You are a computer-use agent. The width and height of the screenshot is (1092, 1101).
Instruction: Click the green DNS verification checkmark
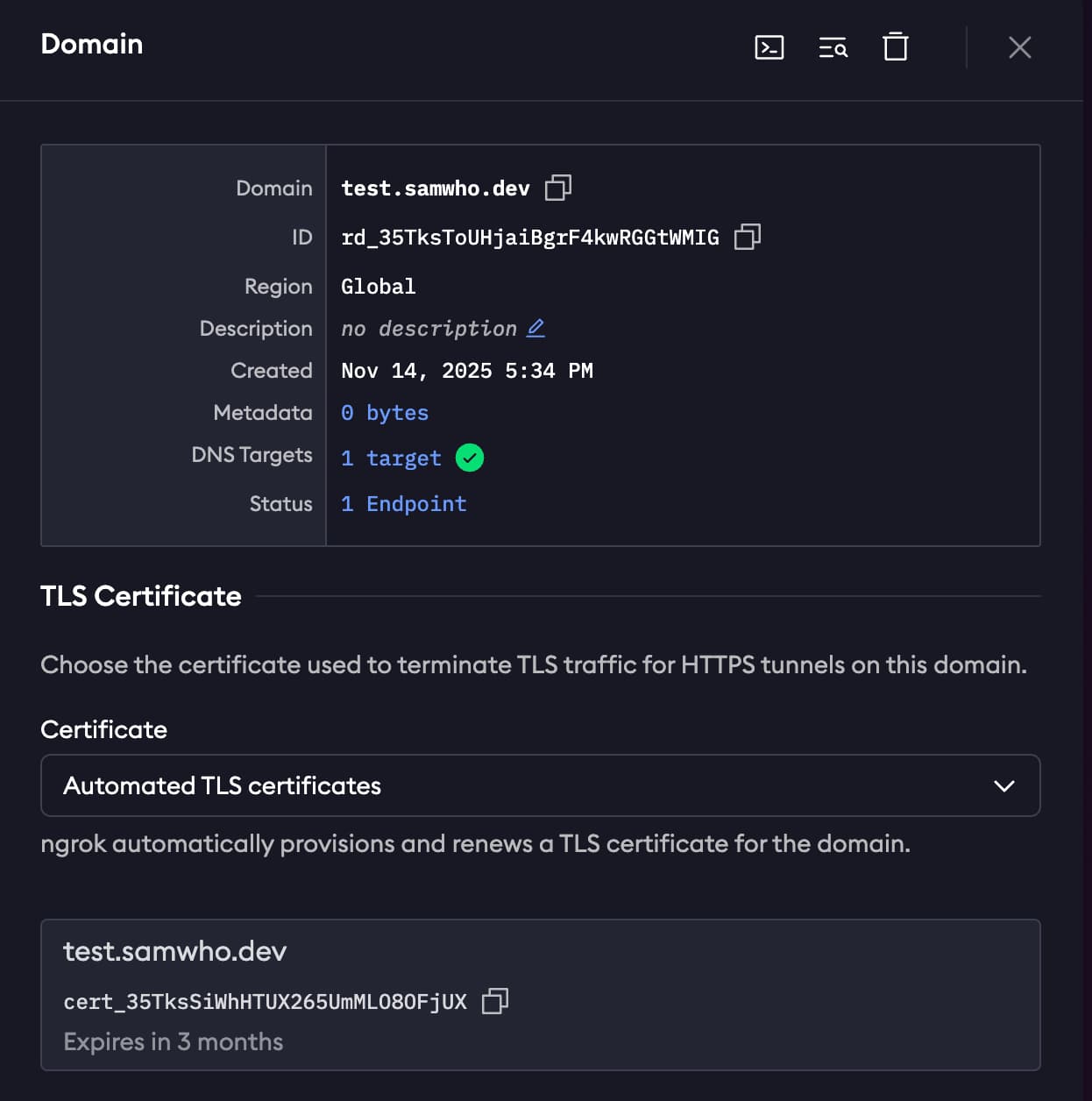pyautogui.click(x=470, y=457)
